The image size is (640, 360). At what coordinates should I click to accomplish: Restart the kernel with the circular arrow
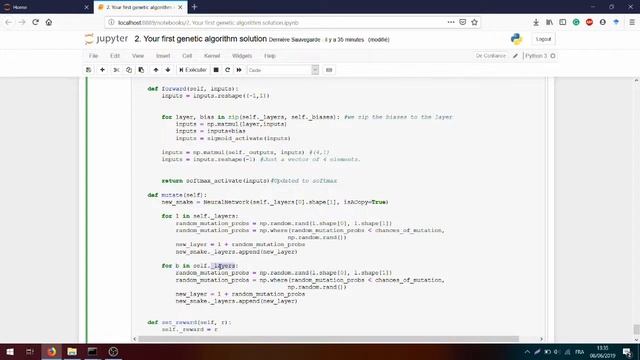(x=227, y=70)
